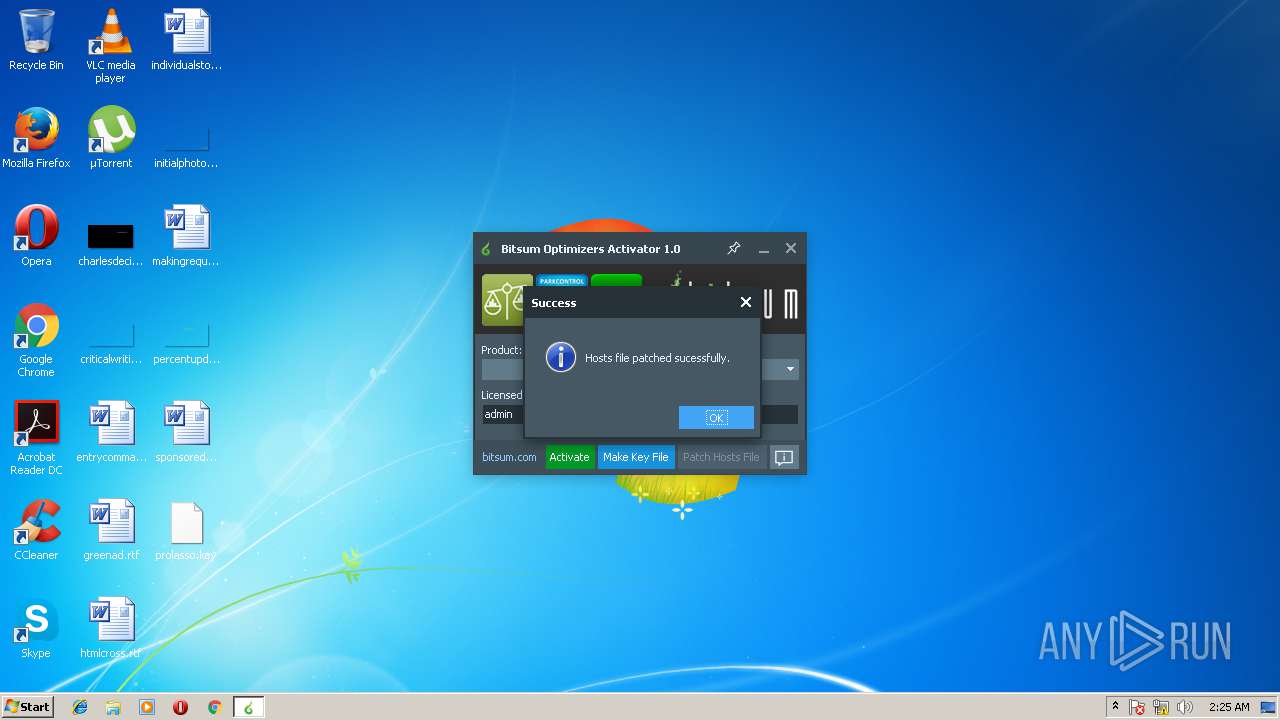Expand the Product dropdown arrow
Screen dimensions: 1280x720
coord(790,369)
